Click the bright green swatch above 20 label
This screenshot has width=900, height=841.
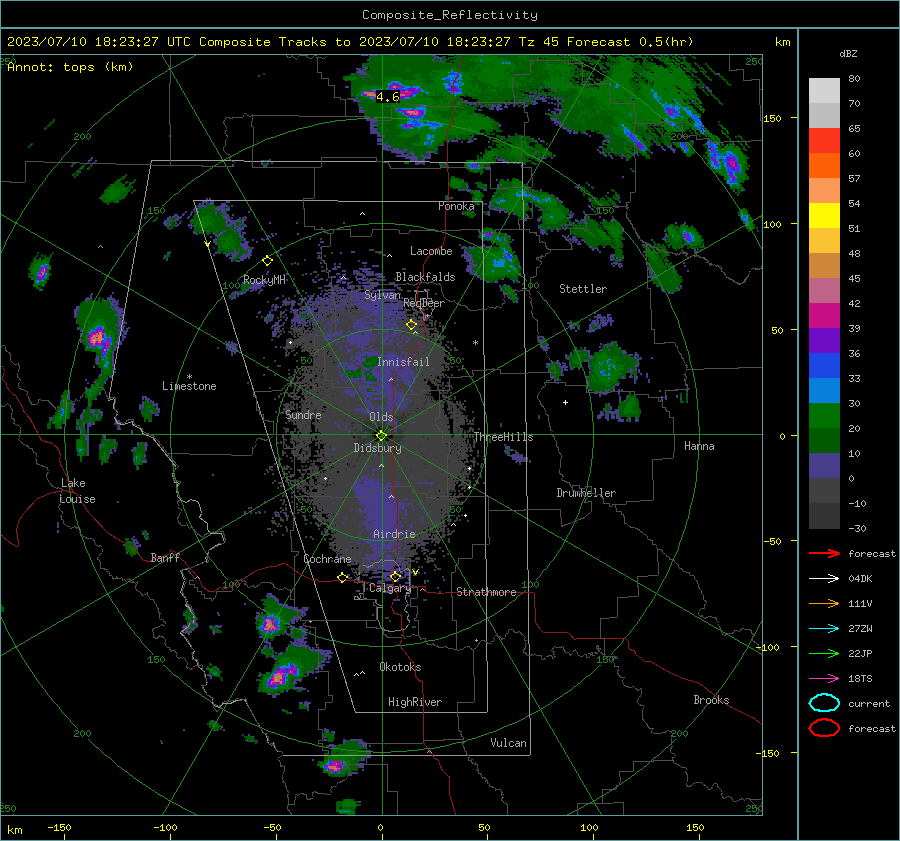(x=824, y=416)
